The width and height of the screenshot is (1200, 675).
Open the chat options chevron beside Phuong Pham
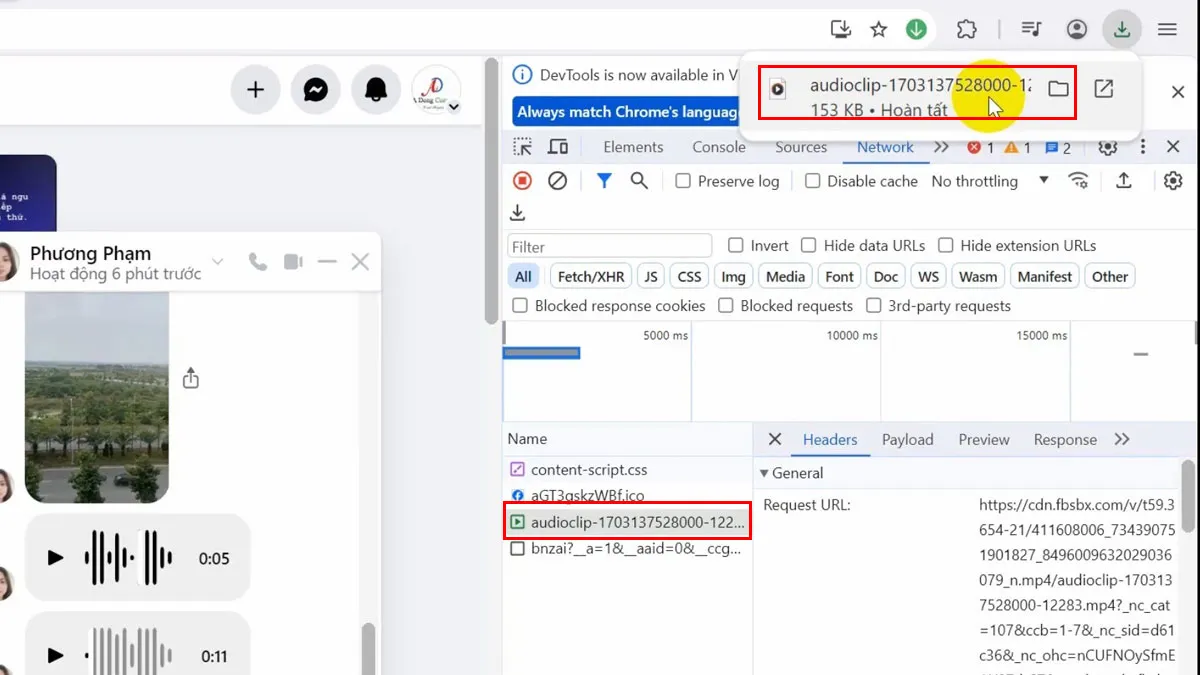pos(217,261)
